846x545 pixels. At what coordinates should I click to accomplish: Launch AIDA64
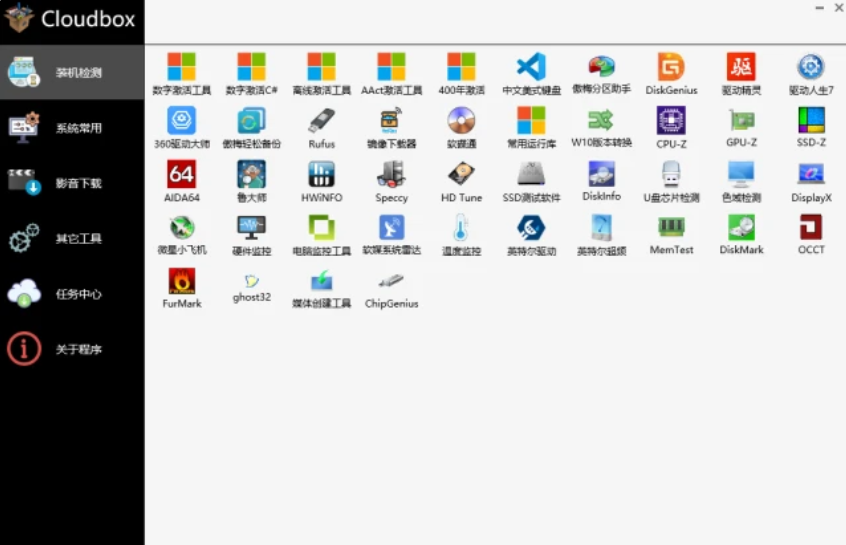pyautogui.click(x=181, y=182)
